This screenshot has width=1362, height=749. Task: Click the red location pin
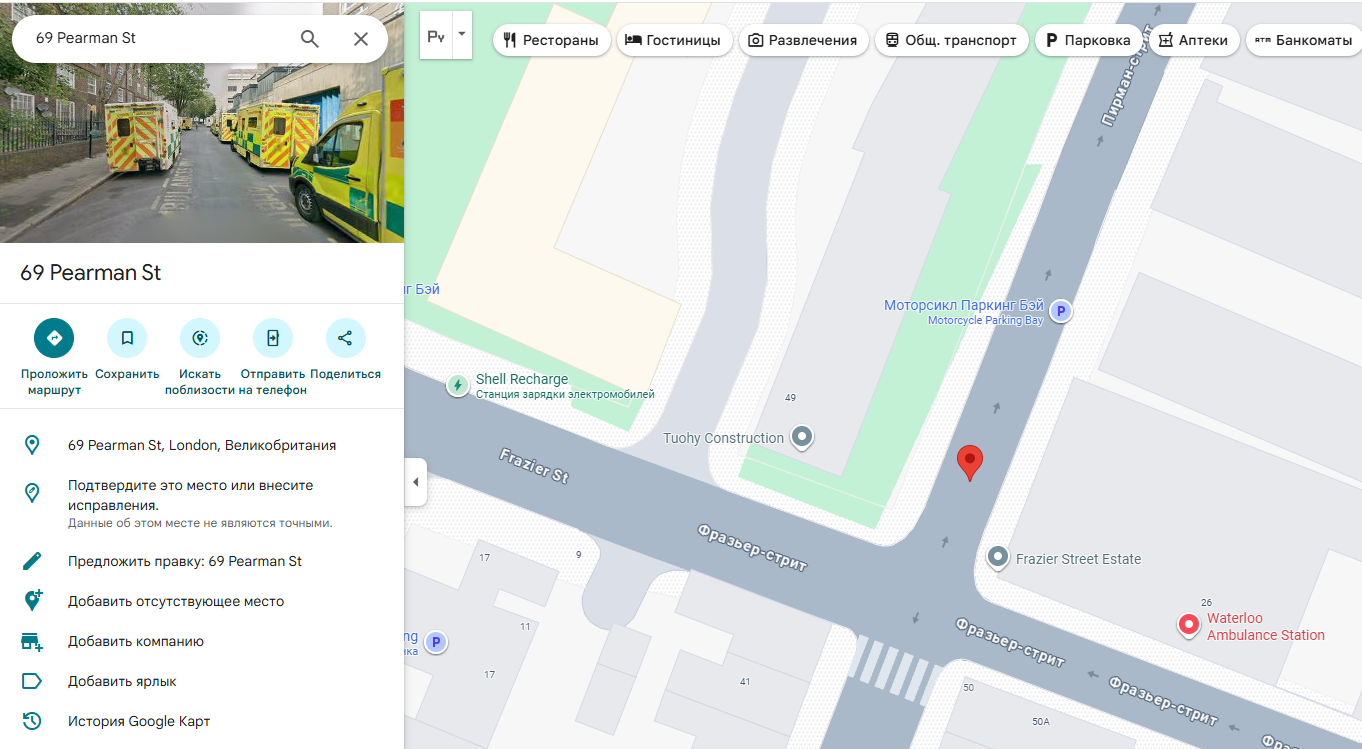[970, 463]
